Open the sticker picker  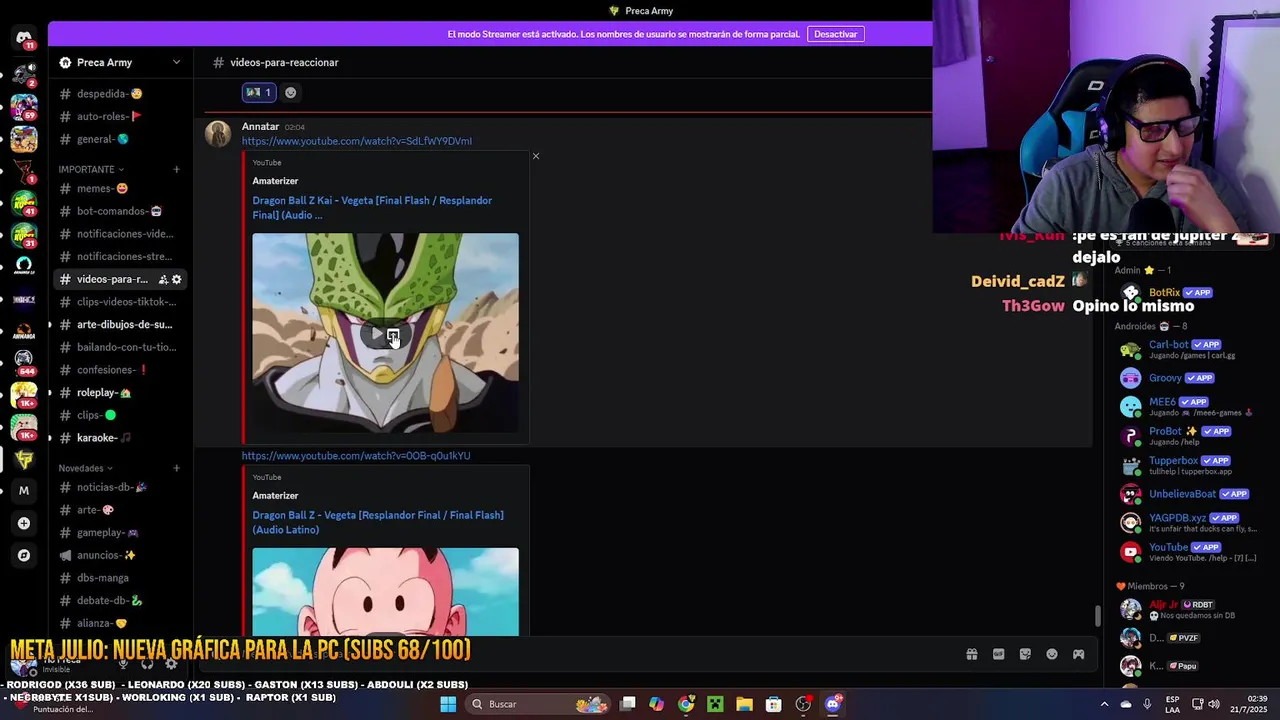pos(1025,654)
